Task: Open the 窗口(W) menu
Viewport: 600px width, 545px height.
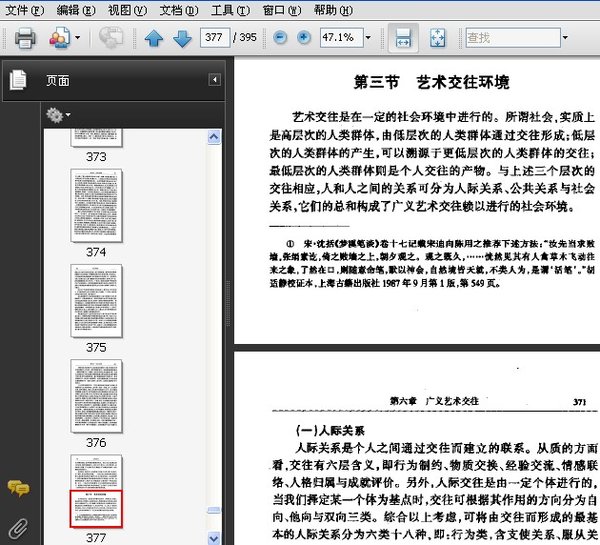Action: tap(282, 10)
